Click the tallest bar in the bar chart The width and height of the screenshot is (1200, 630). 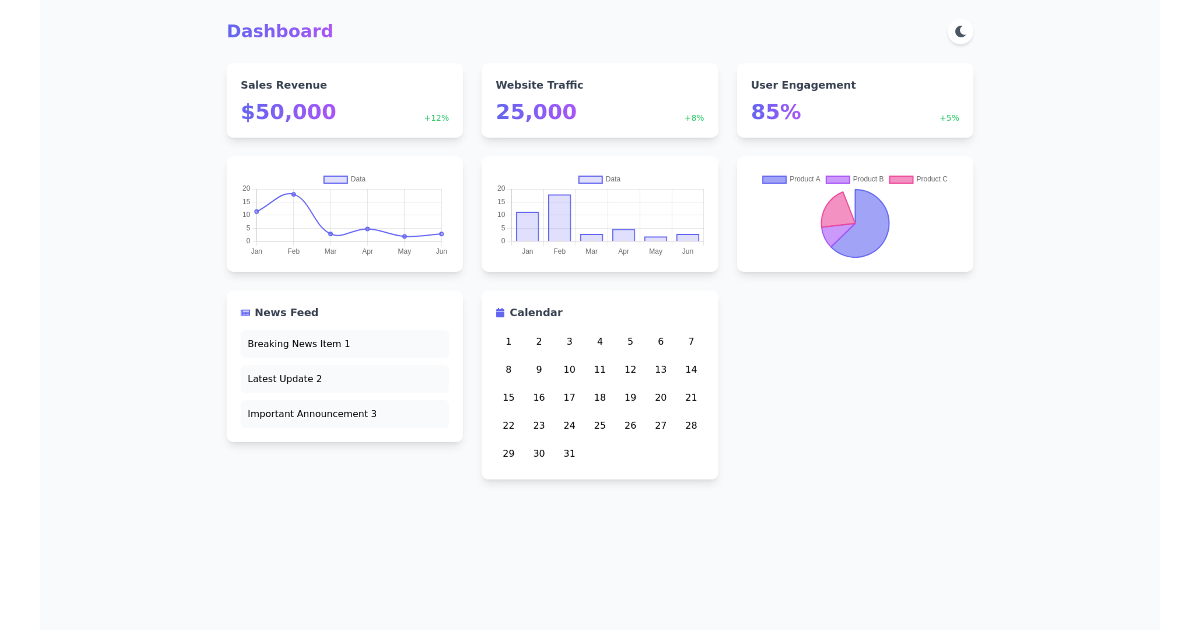coord(559,215)
